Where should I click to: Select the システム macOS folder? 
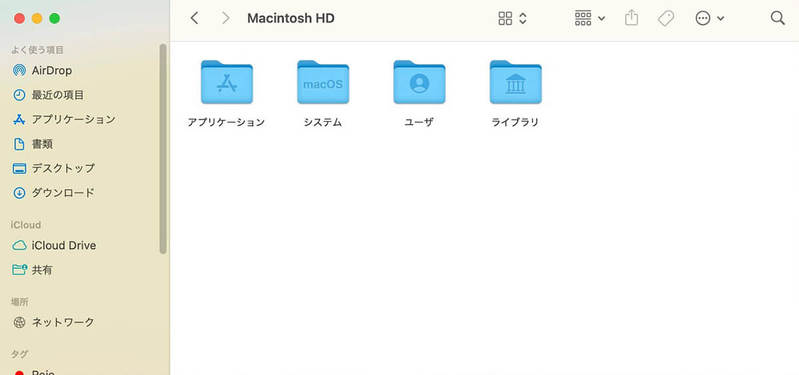coord(323,82)
